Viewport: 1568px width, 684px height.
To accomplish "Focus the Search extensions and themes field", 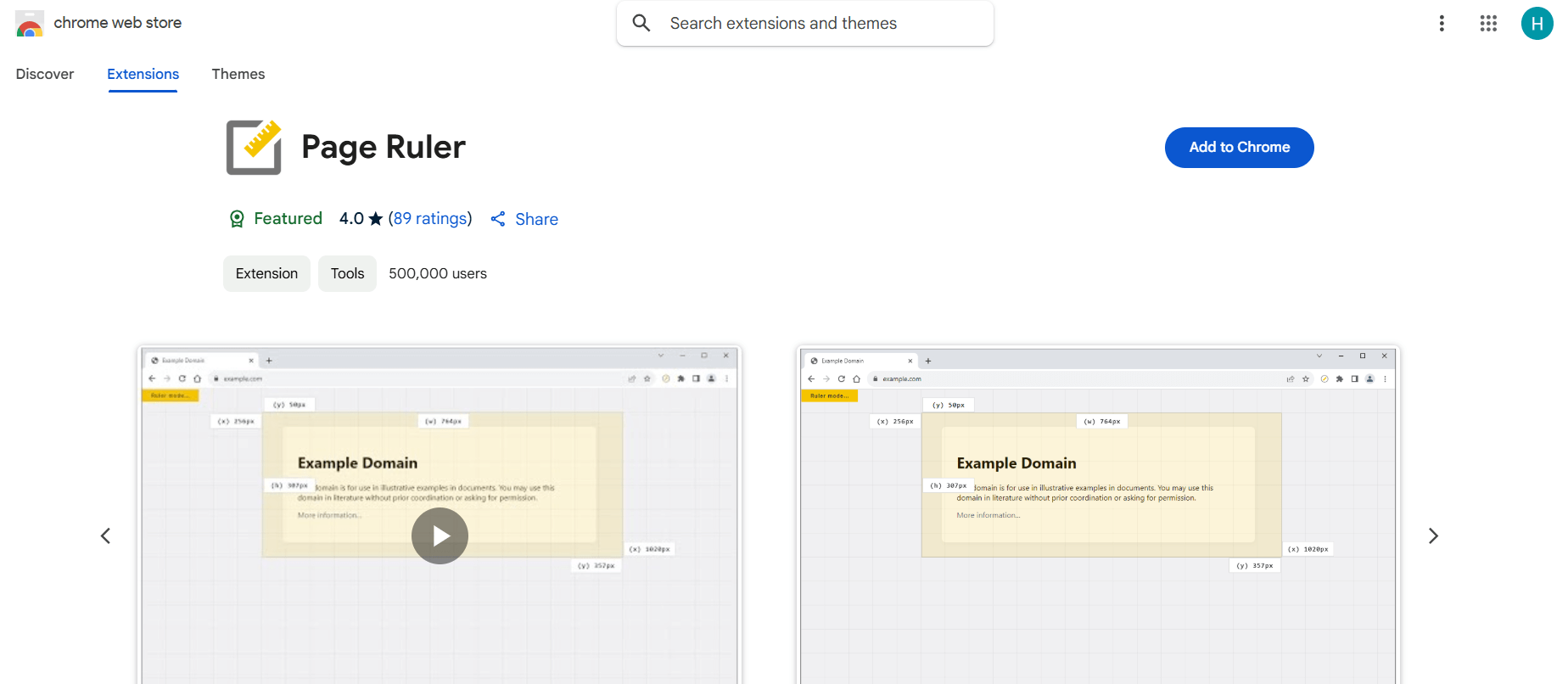I will 804,23.
